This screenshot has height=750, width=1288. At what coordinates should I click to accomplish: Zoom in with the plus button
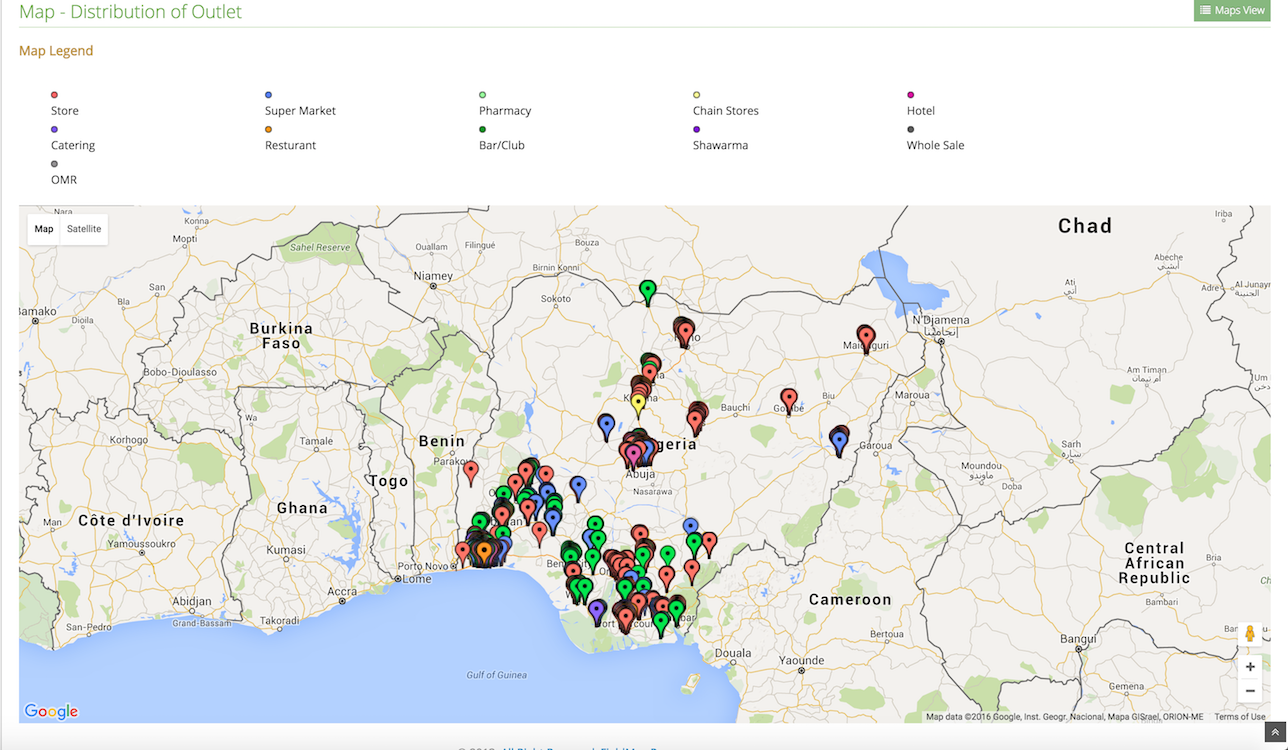point(1250,667)
